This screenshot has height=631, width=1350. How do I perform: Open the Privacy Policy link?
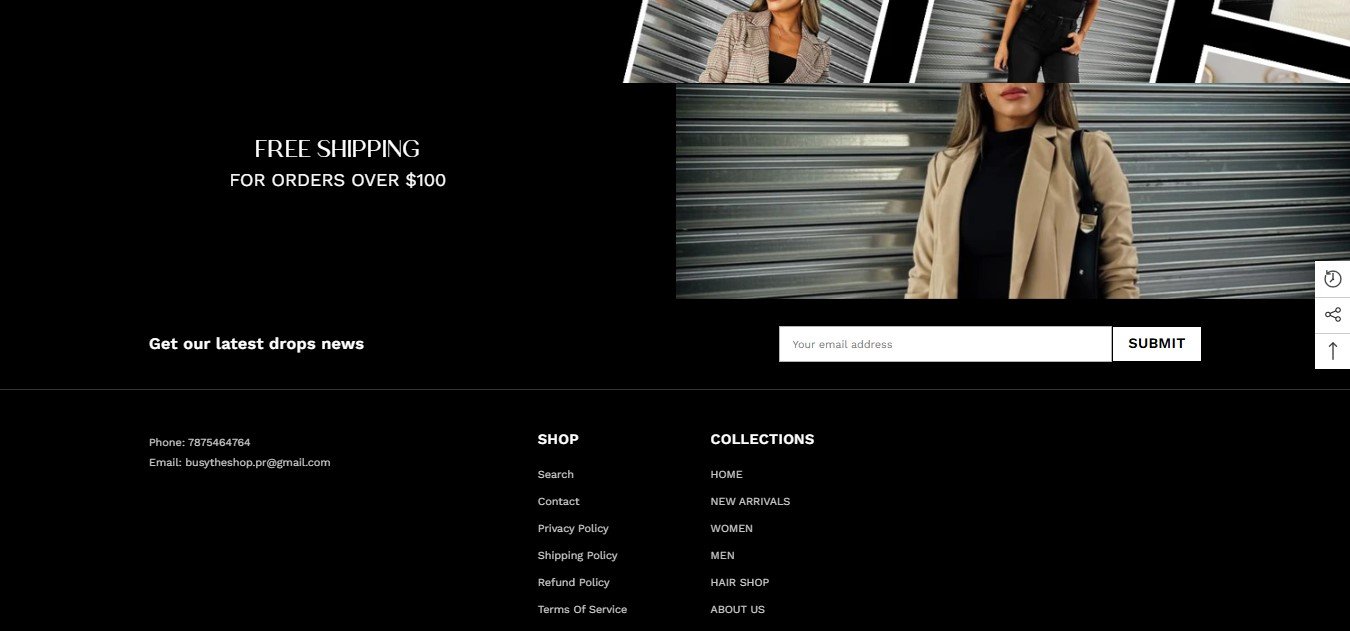(x=573, y=529)
